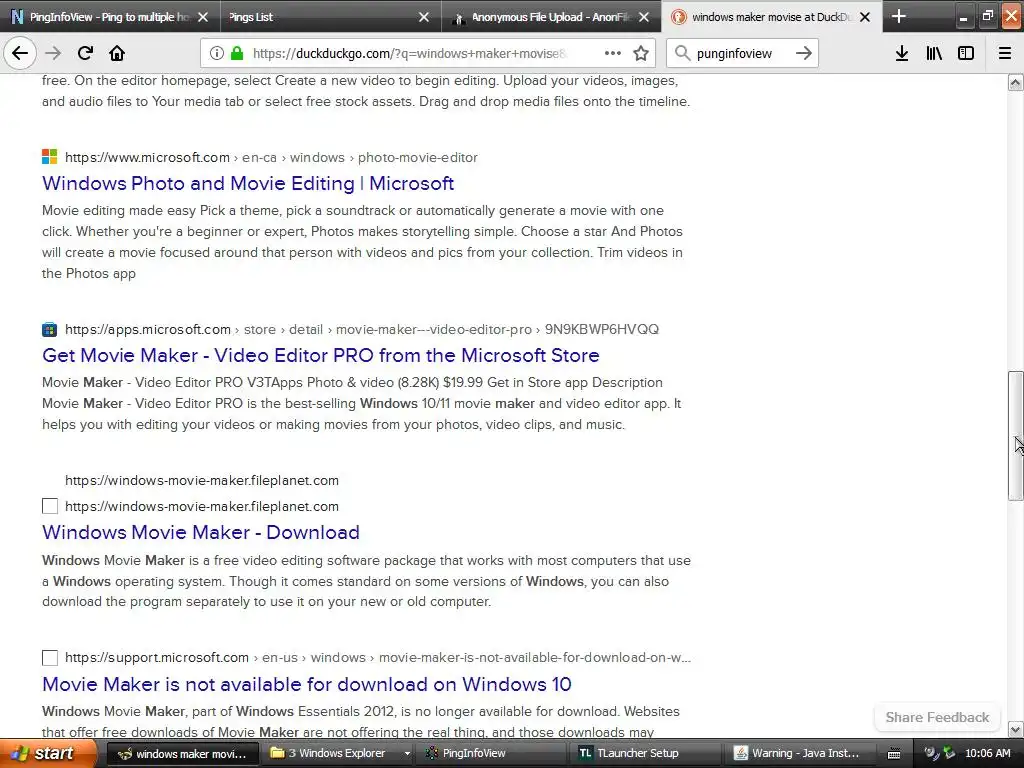This screenshot has width=1024, height=768.
Task: Click the Microsoft Store favicon
Action: [50, 329]
